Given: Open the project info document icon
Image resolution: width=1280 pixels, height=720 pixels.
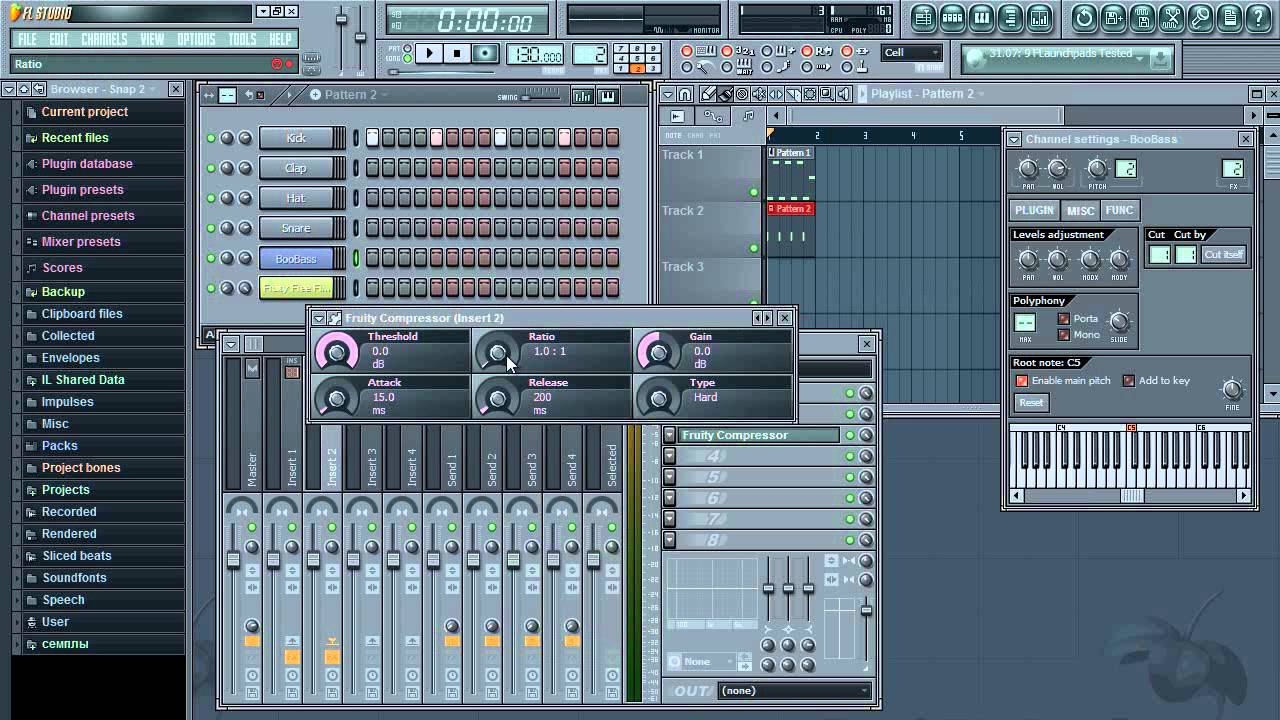Looking at the screenshot, I should coord(1229,18).
